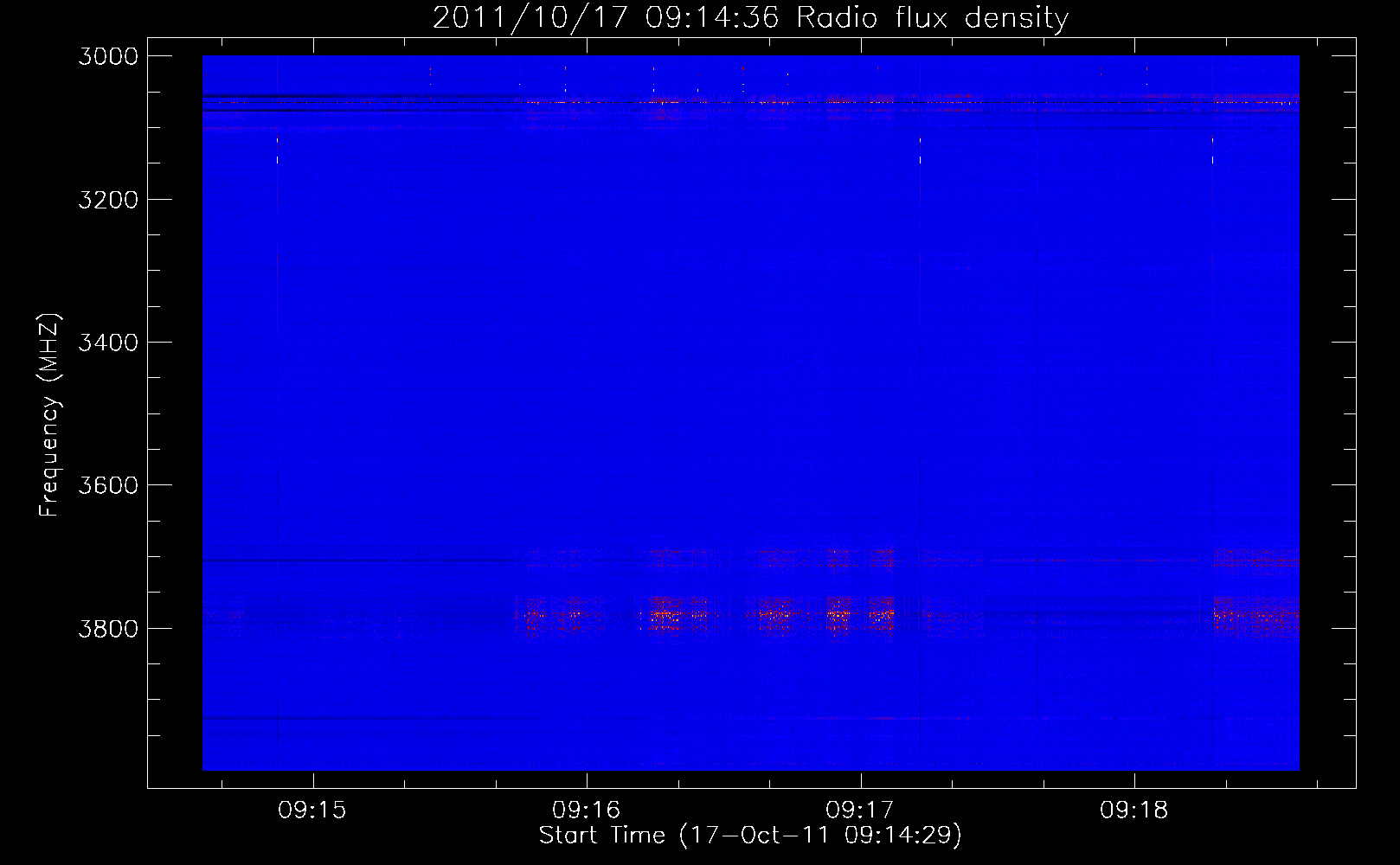1400x865 pixels.
Task: Click the 3200 frequency tick label
Action: pyautogui.click(x=108, y=200)
